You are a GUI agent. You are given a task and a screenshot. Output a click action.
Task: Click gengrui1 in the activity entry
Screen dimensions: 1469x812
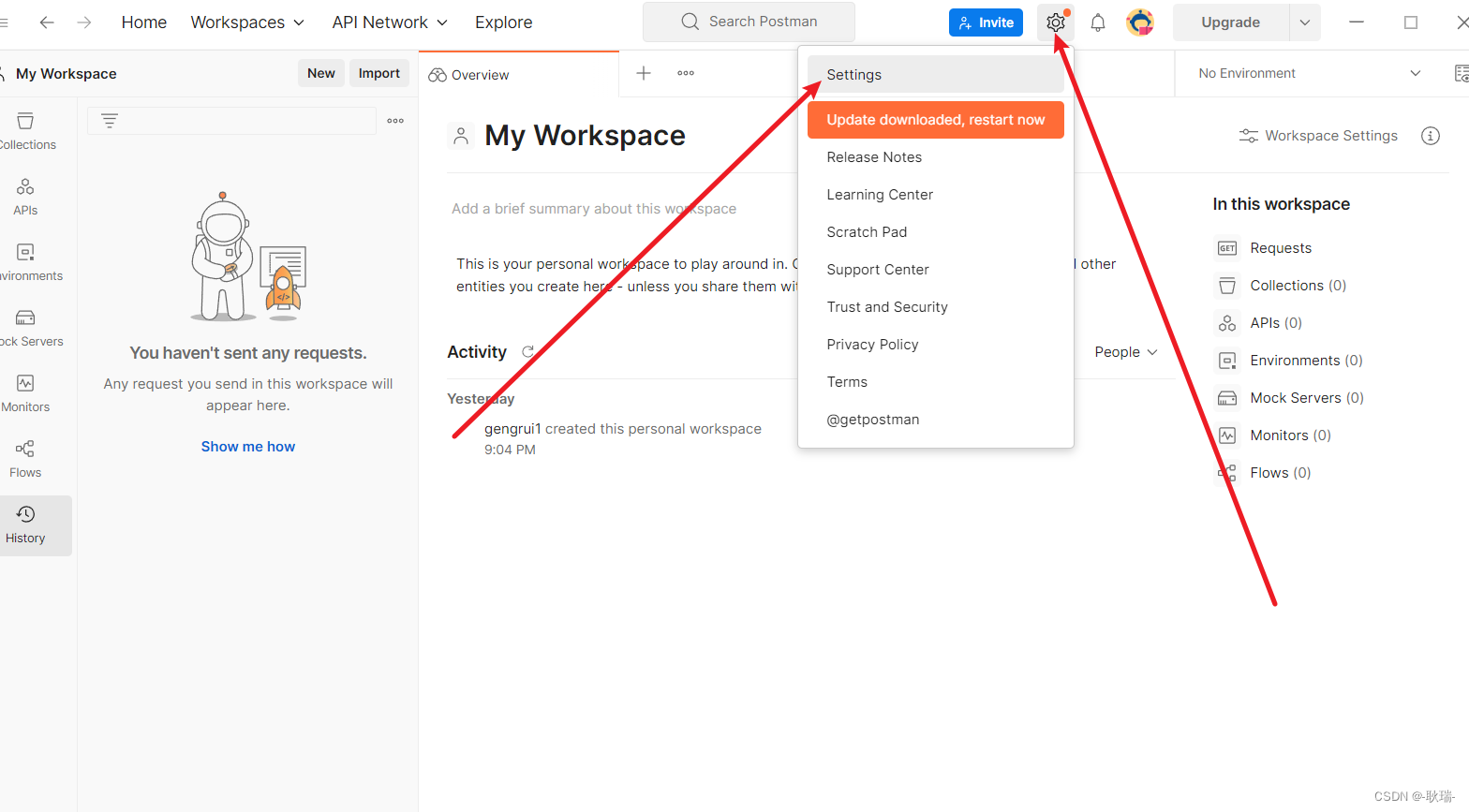click(512, 429)
